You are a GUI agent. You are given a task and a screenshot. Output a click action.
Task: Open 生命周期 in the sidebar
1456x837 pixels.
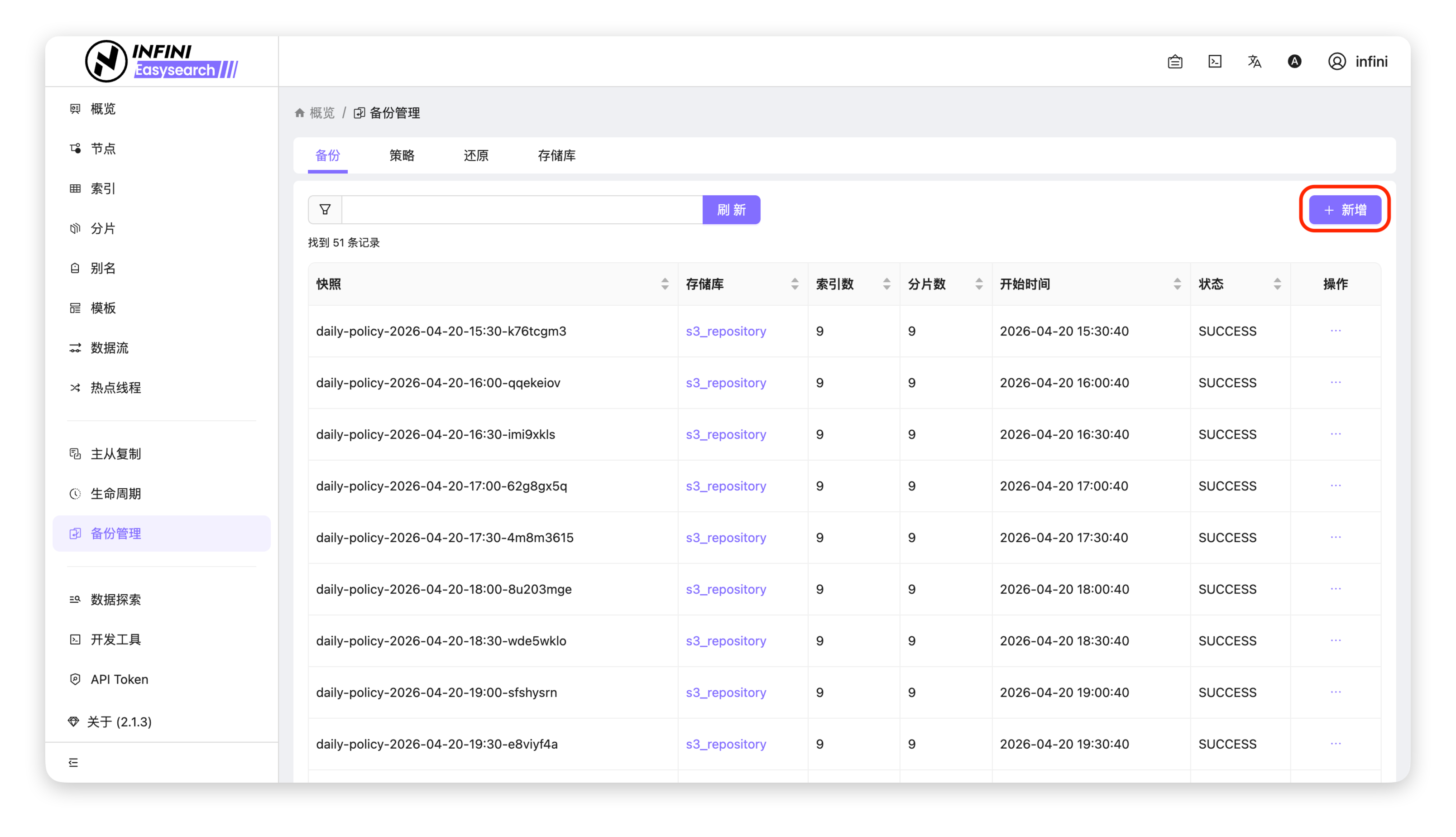pyautogui.click(x=115, y=494)
